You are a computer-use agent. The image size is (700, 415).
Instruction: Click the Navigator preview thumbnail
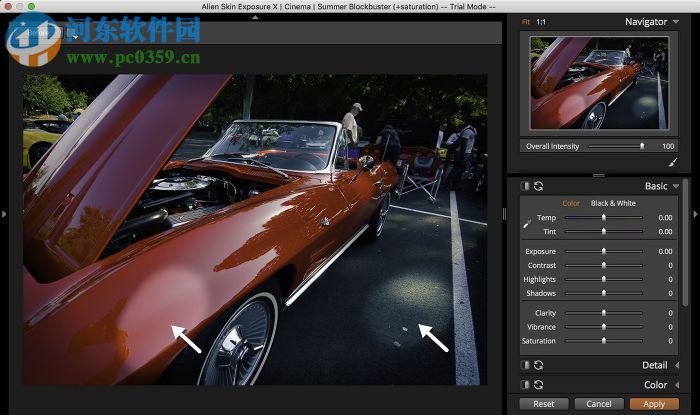[598, 83]
